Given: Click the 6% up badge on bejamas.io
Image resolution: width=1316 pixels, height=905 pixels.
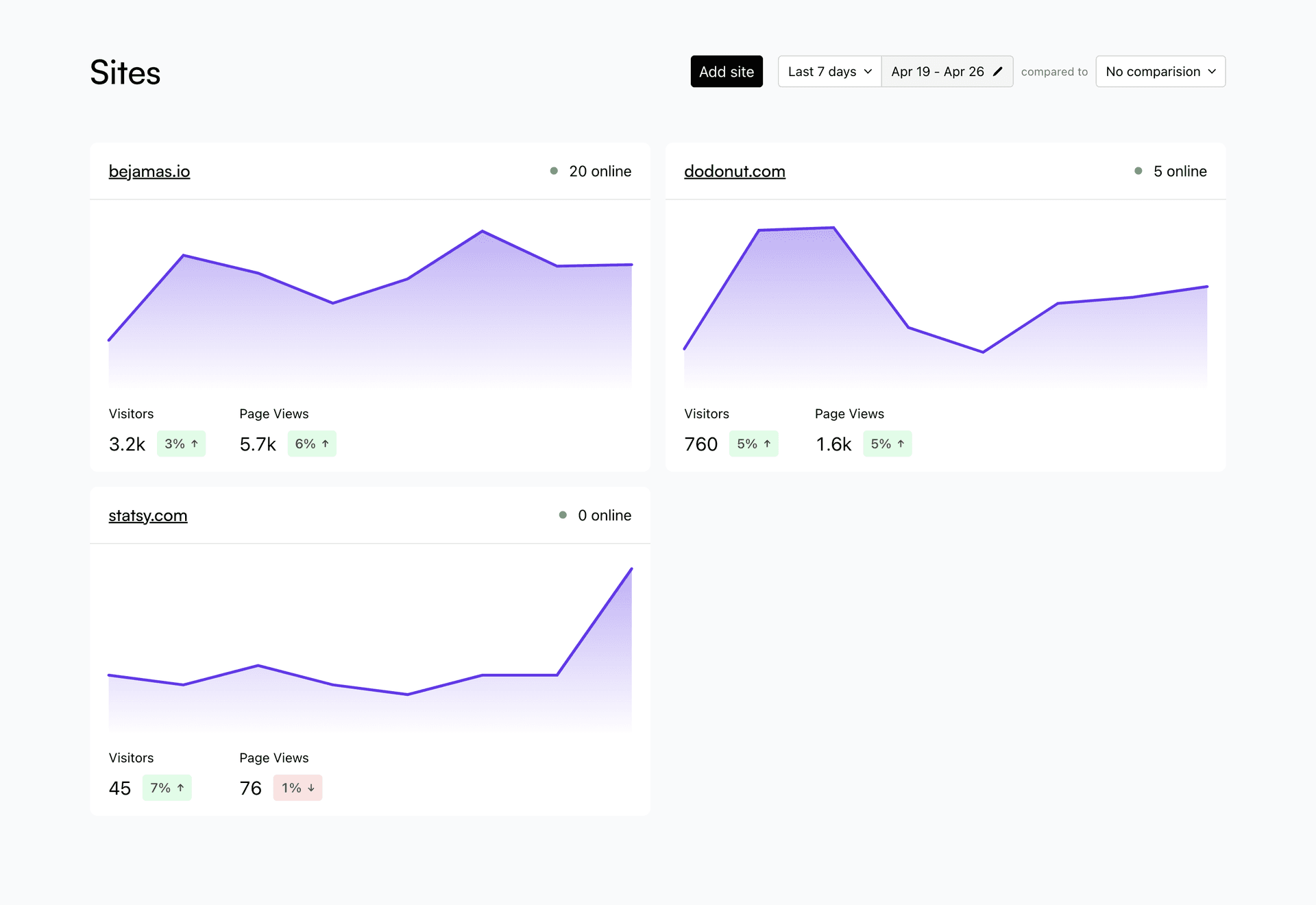Looking at the screenshot, I should click(x=312, y=444).
